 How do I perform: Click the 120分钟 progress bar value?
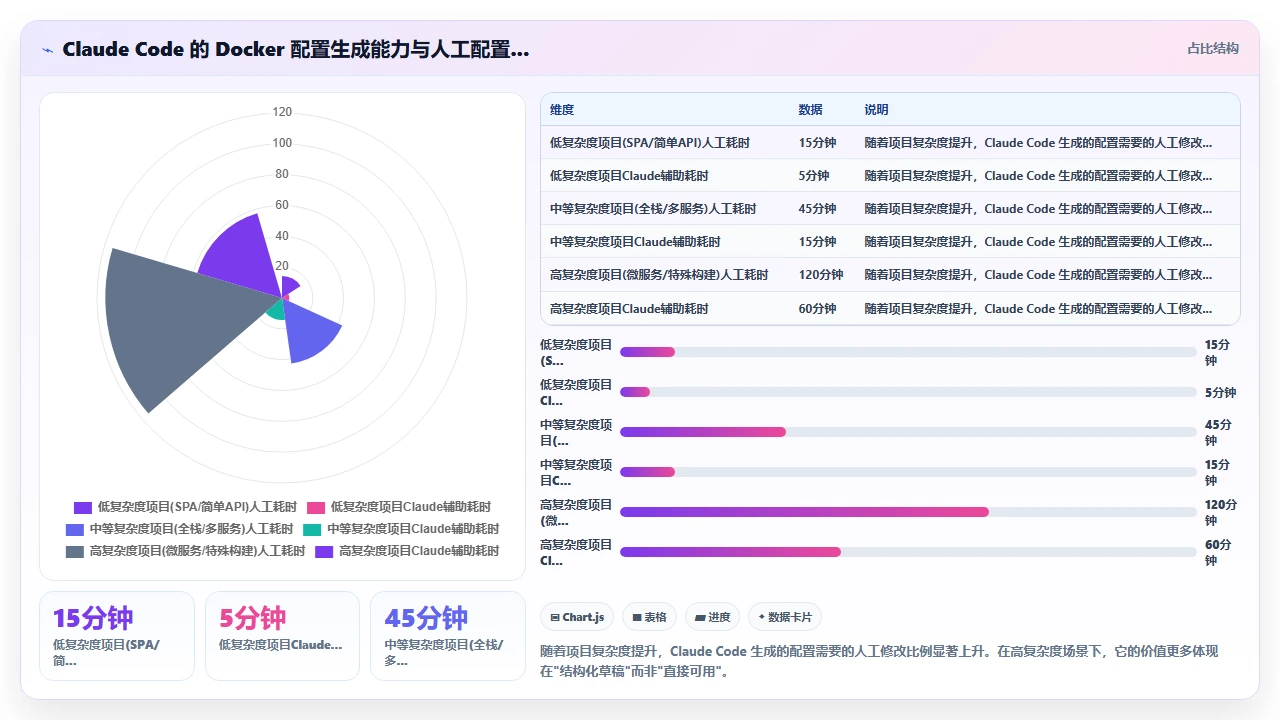point(1220,512)
